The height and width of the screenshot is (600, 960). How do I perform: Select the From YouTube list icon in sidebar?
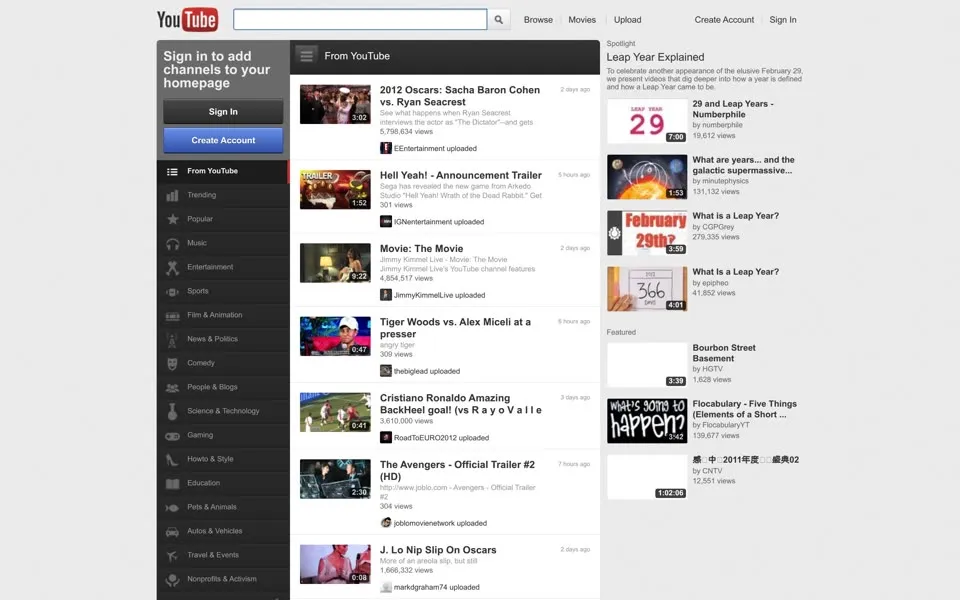tap(173, 171)
